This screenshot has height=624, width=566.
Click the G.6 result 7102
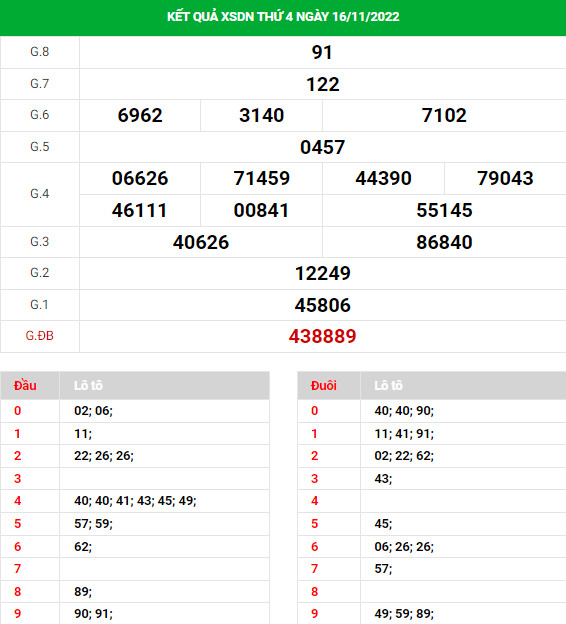click(444, 115)
